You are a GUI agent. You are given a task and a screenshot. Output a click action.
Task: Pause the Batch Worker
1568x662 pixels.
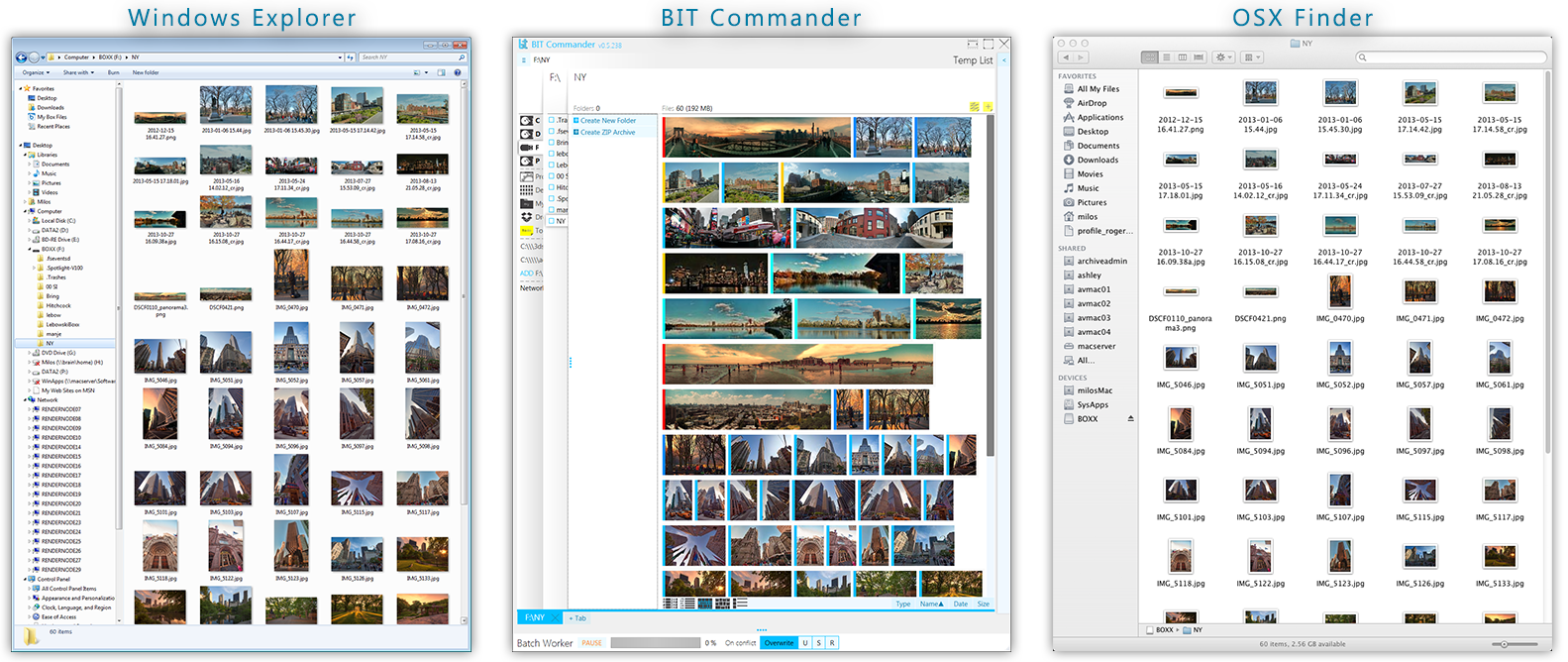[591, 643]
